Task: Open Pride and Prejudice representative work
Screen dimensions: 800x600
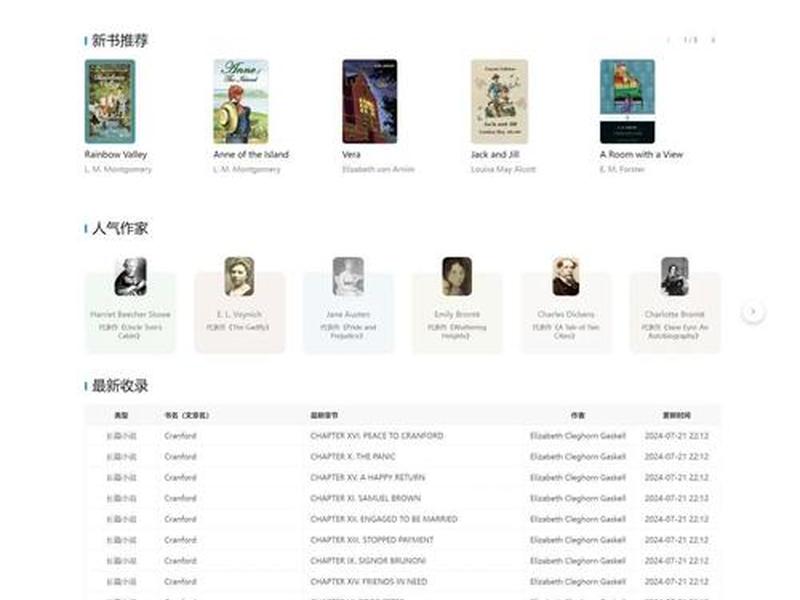Action: point(348,331)
